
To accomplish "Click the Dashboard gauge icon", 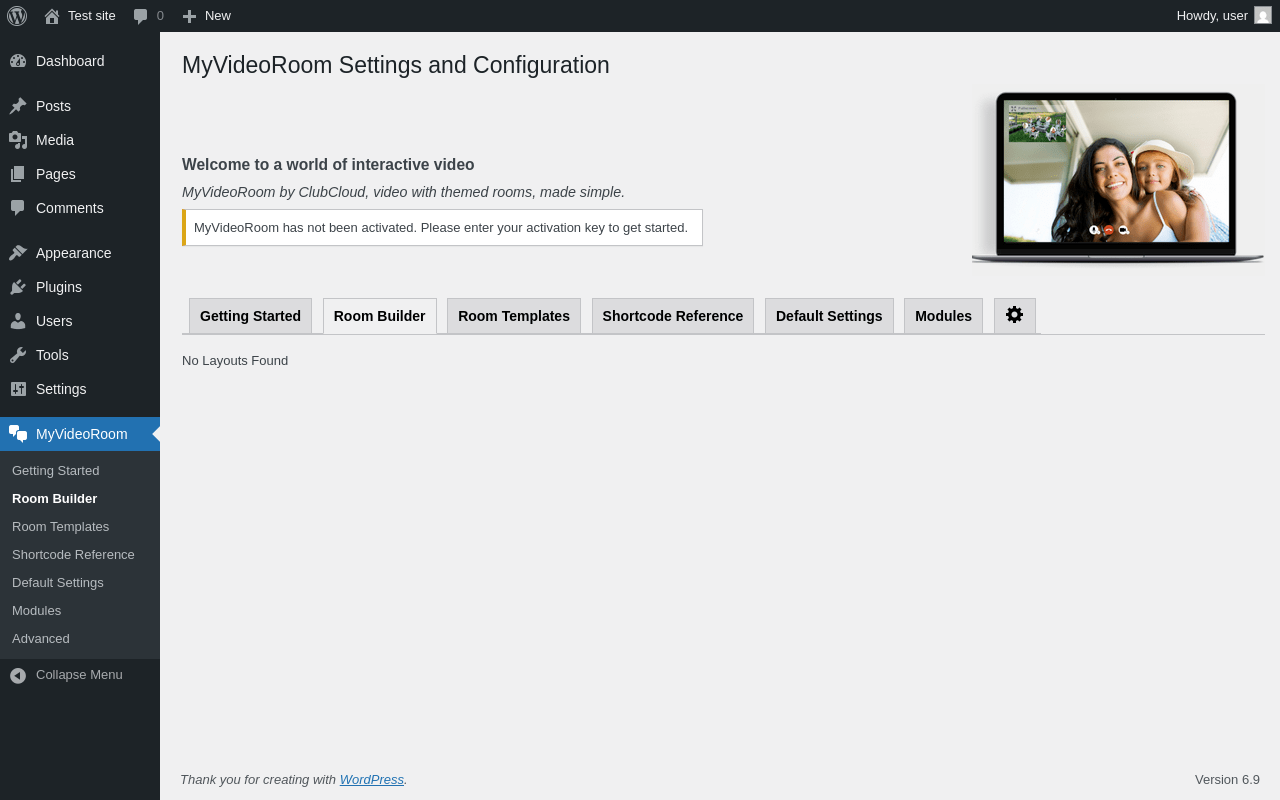I will 18,61.
